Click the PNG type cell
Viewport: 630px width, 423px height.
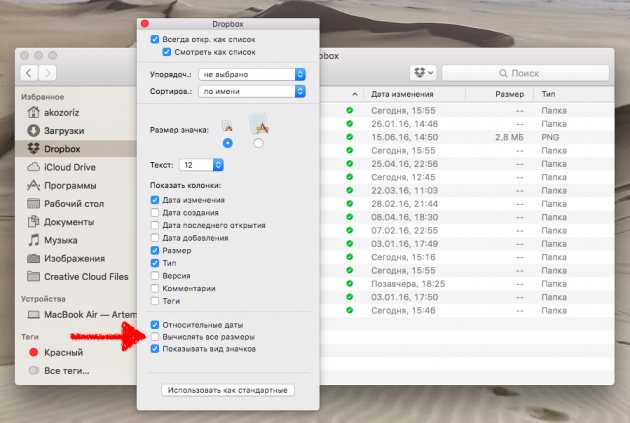pyautogui.click(x=550, y=137)
